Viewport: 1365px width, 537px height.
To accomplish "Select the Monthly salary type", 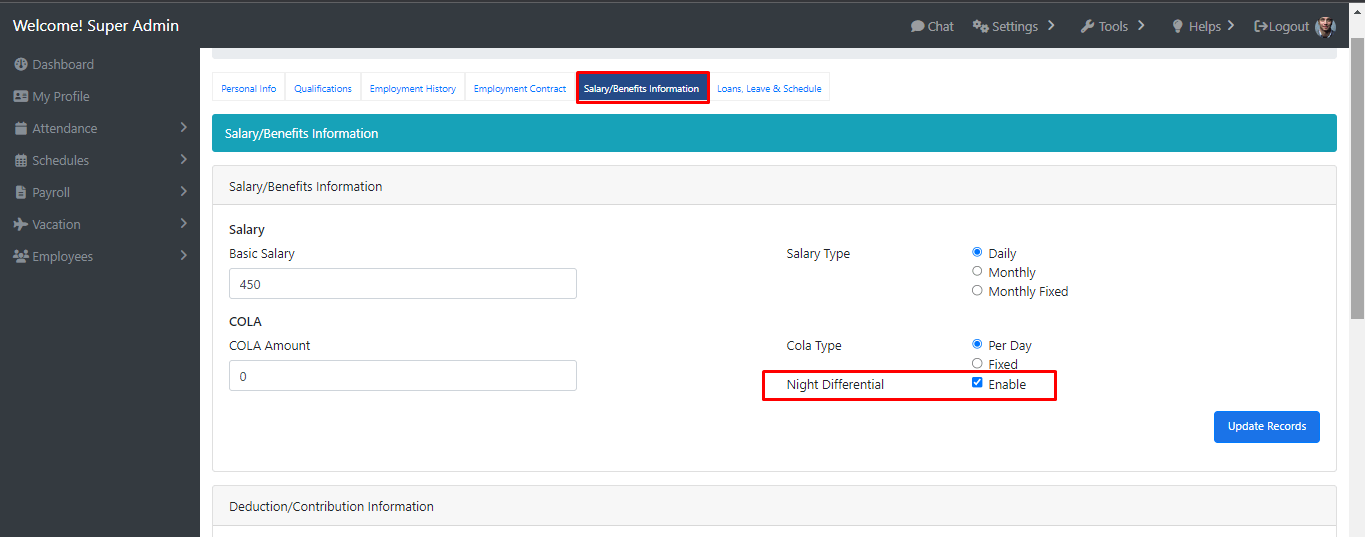I will 977,271.
